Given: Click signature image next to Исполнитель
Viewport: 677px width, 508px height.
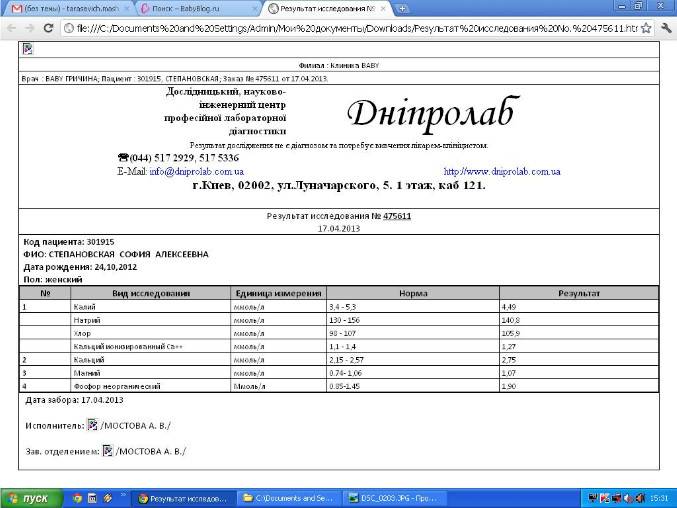Looking at the screenshot, I should pos(93,425).
